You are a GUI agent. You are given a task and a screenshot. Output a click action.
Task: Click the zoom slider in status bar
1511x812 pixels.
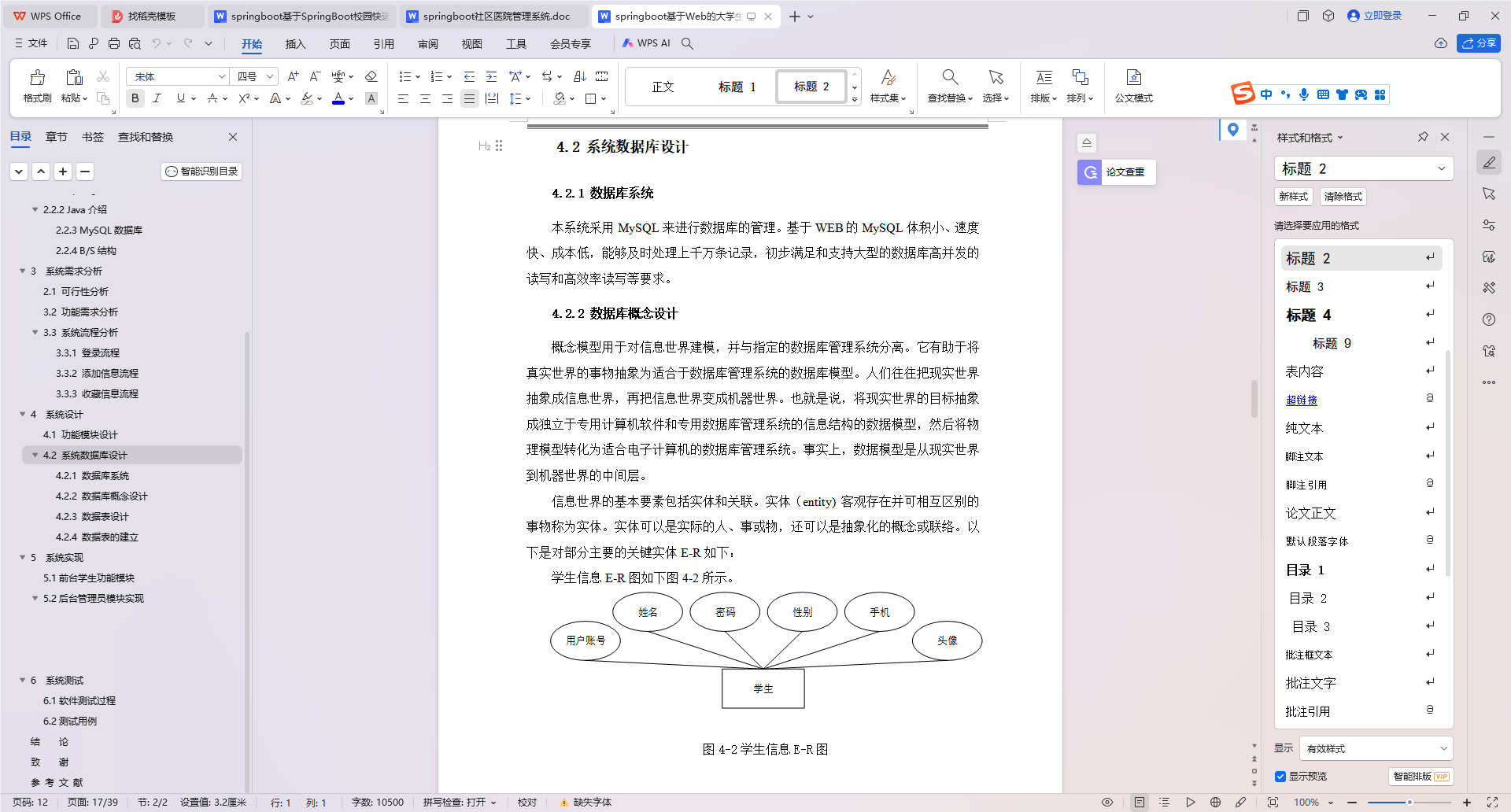pyautogui.click(x=1409, y=803)
